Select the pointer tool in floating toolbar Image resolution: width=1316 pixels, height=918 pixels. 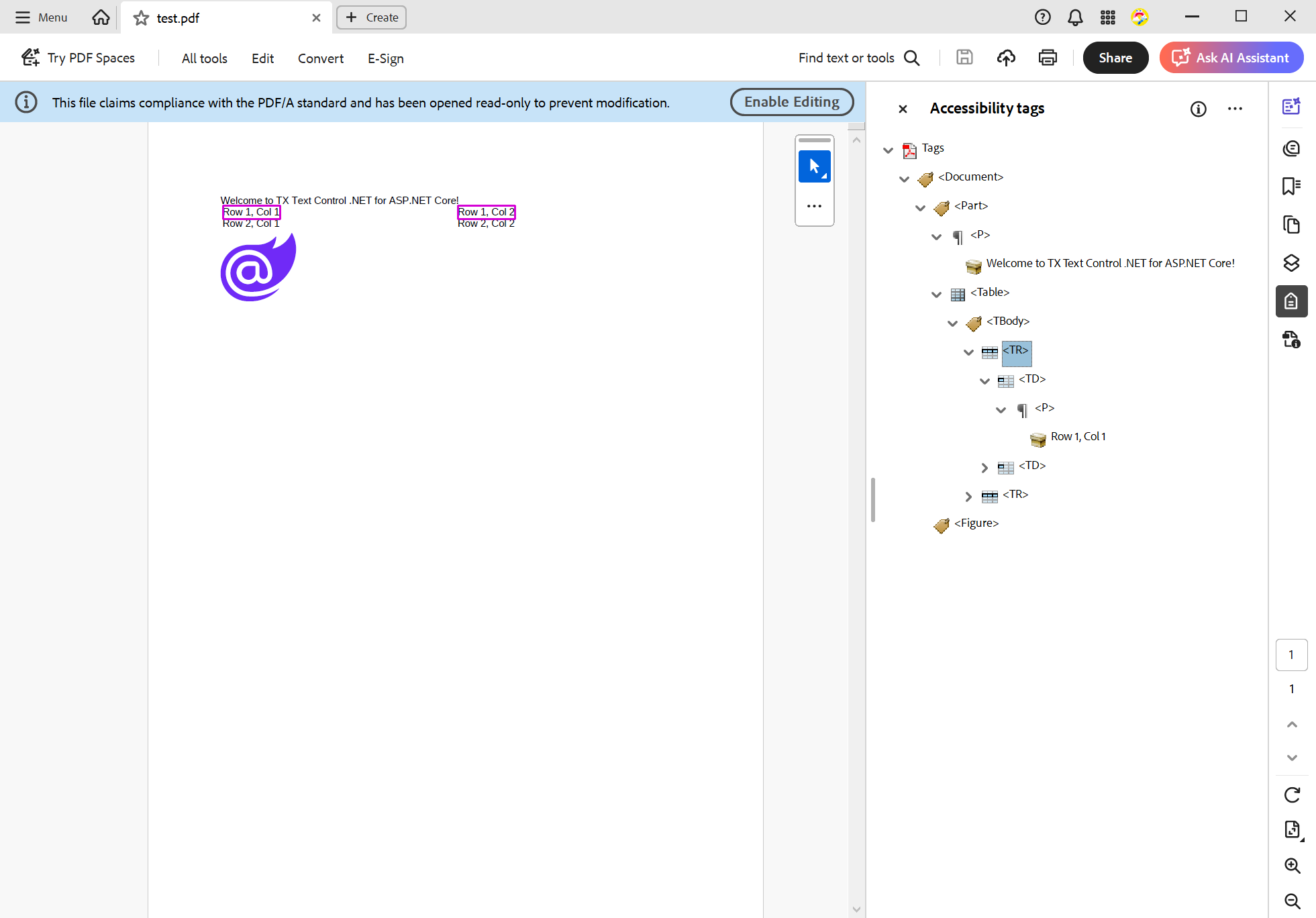tap(814, 166)
